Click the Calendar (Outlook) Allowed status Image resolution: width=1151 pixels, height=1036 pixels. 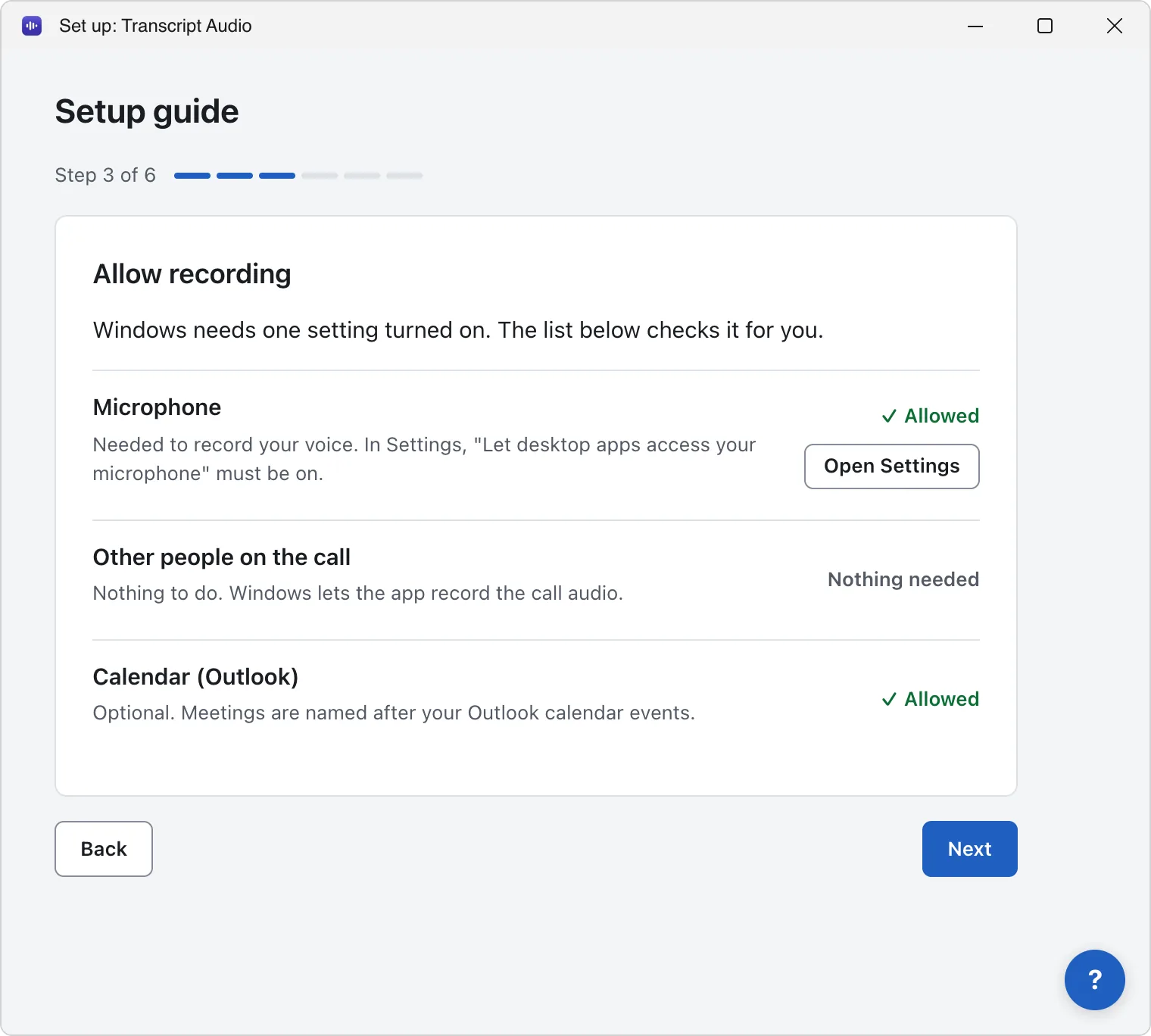click(930, 699)
